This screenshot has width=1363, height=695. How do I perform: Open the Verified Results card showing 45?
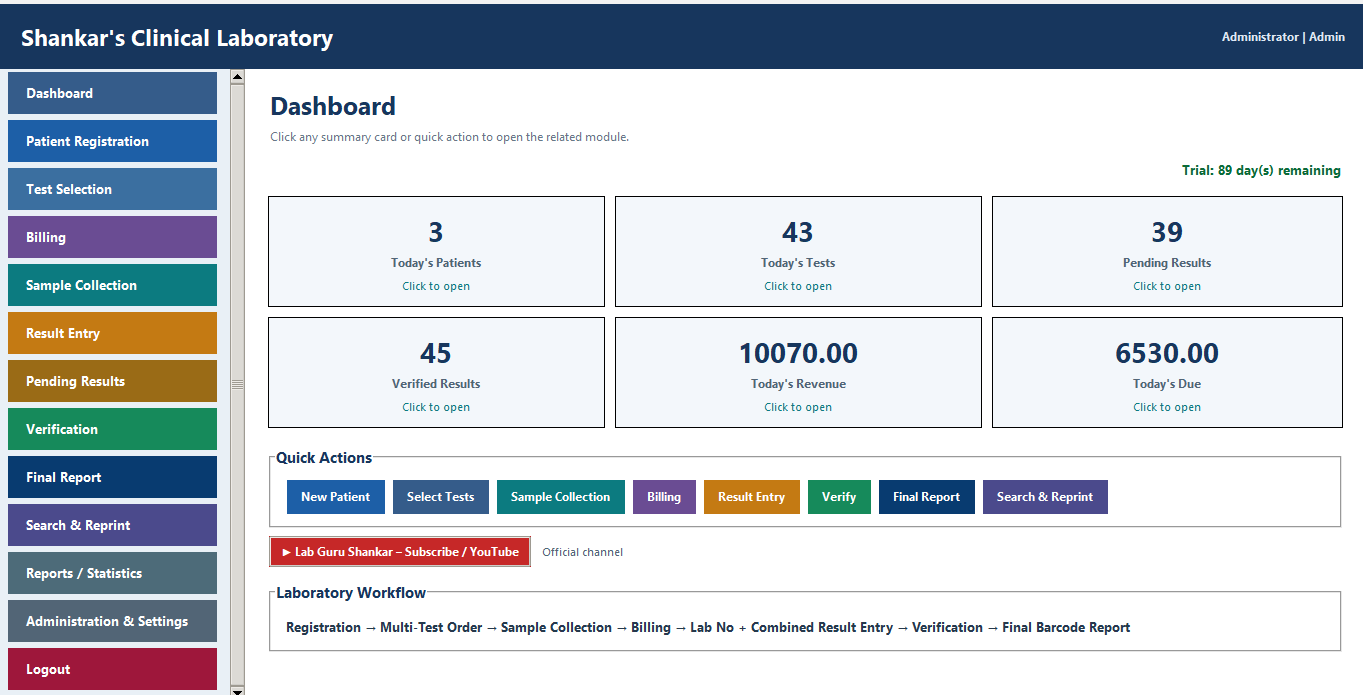pos(436,372)
